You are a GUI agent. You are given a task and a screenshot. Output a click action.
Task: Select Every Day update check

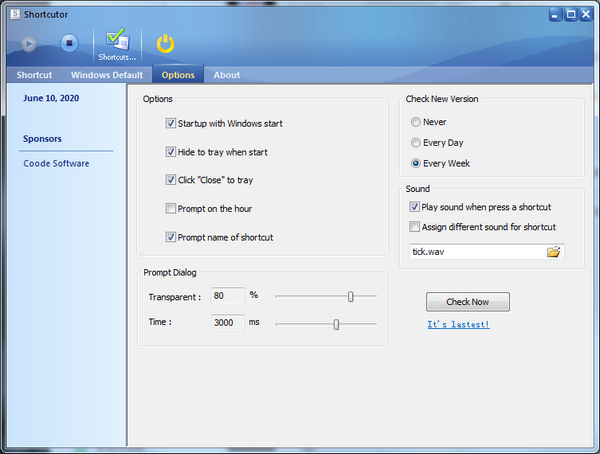coord(416,143)
